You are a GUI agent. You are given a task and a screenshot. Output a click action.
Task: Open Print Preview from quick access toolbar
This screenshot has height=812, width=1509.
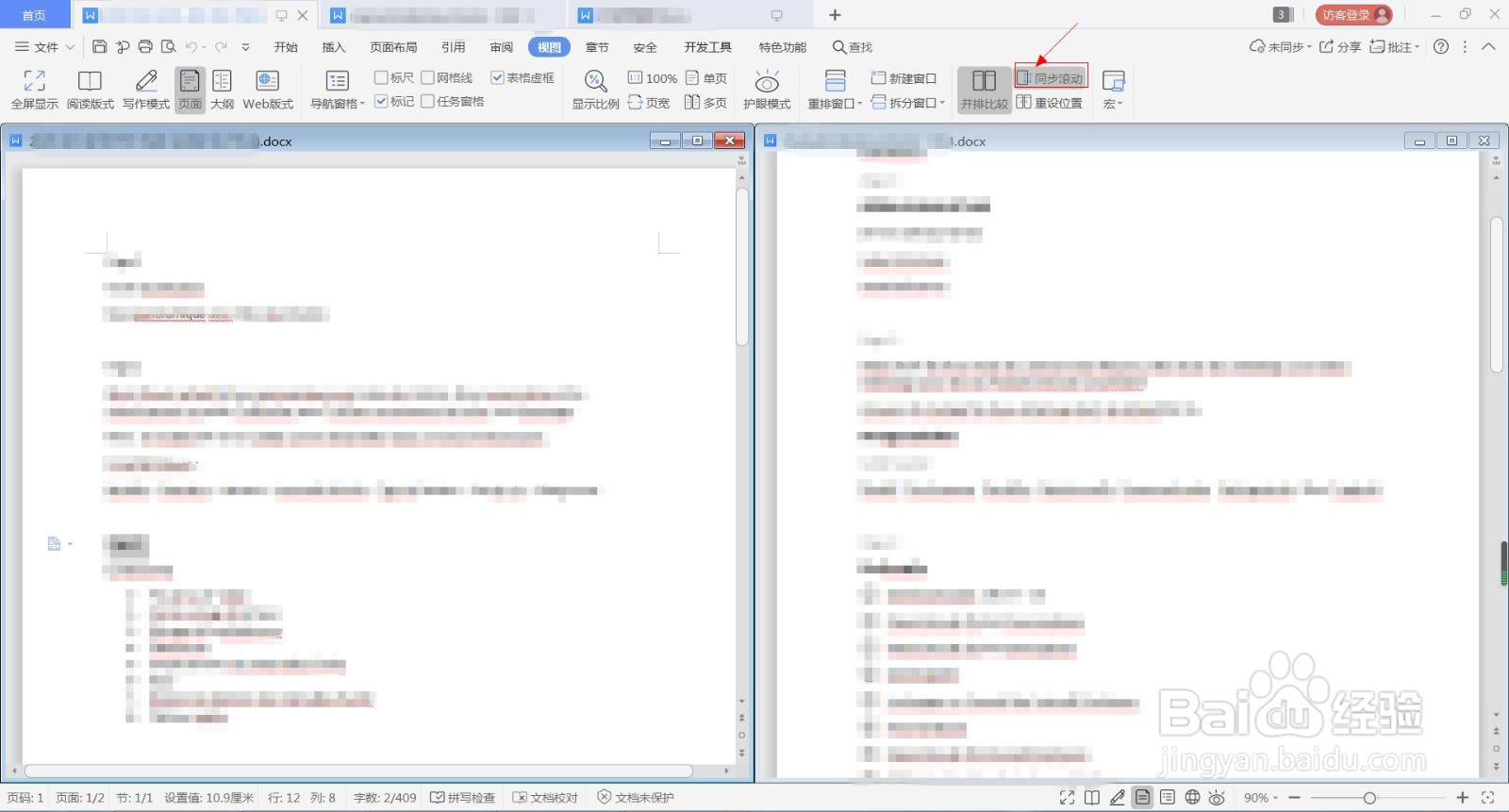point(169,46)
